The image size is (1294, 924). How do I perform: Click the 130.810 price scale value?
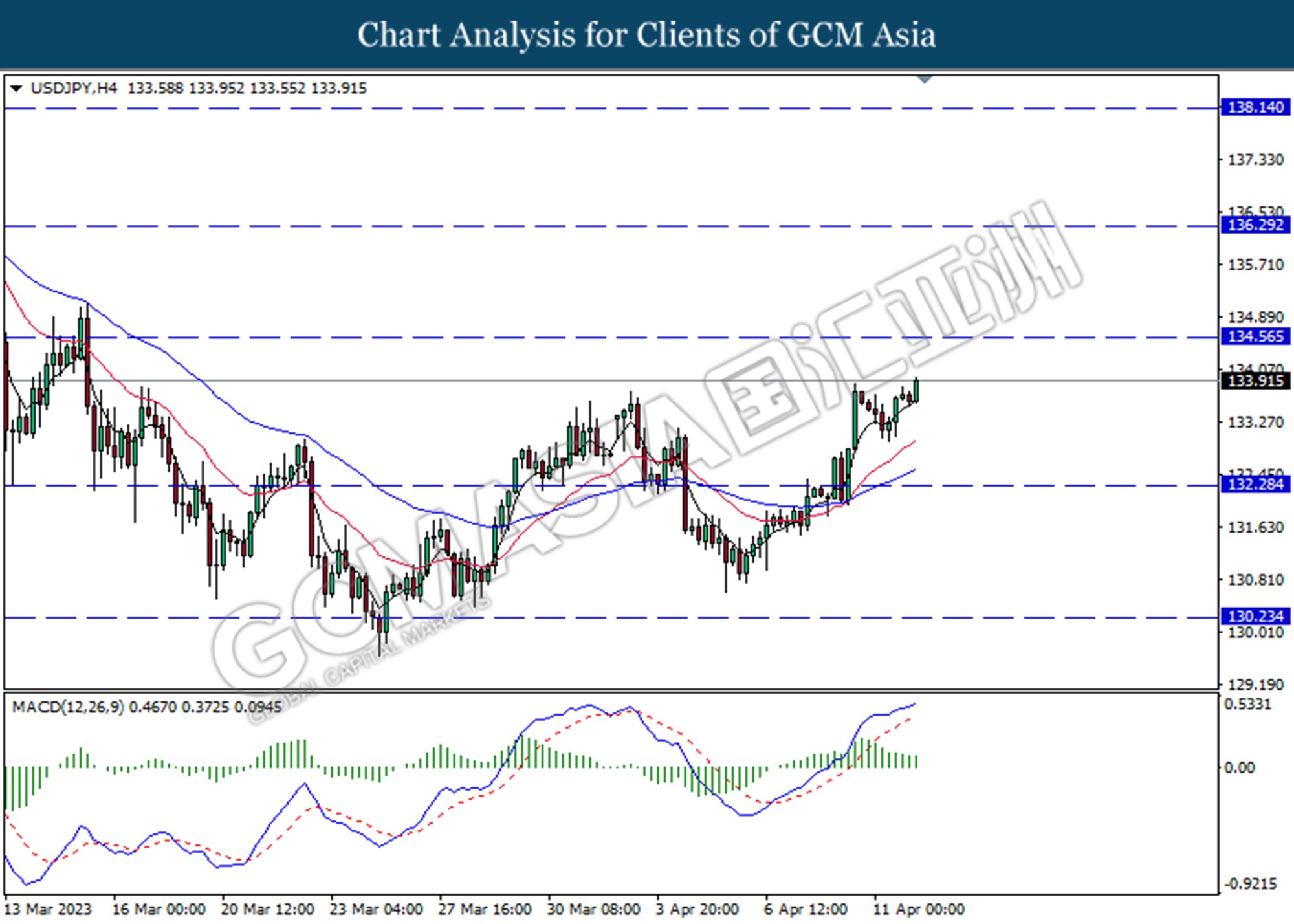1255,580
